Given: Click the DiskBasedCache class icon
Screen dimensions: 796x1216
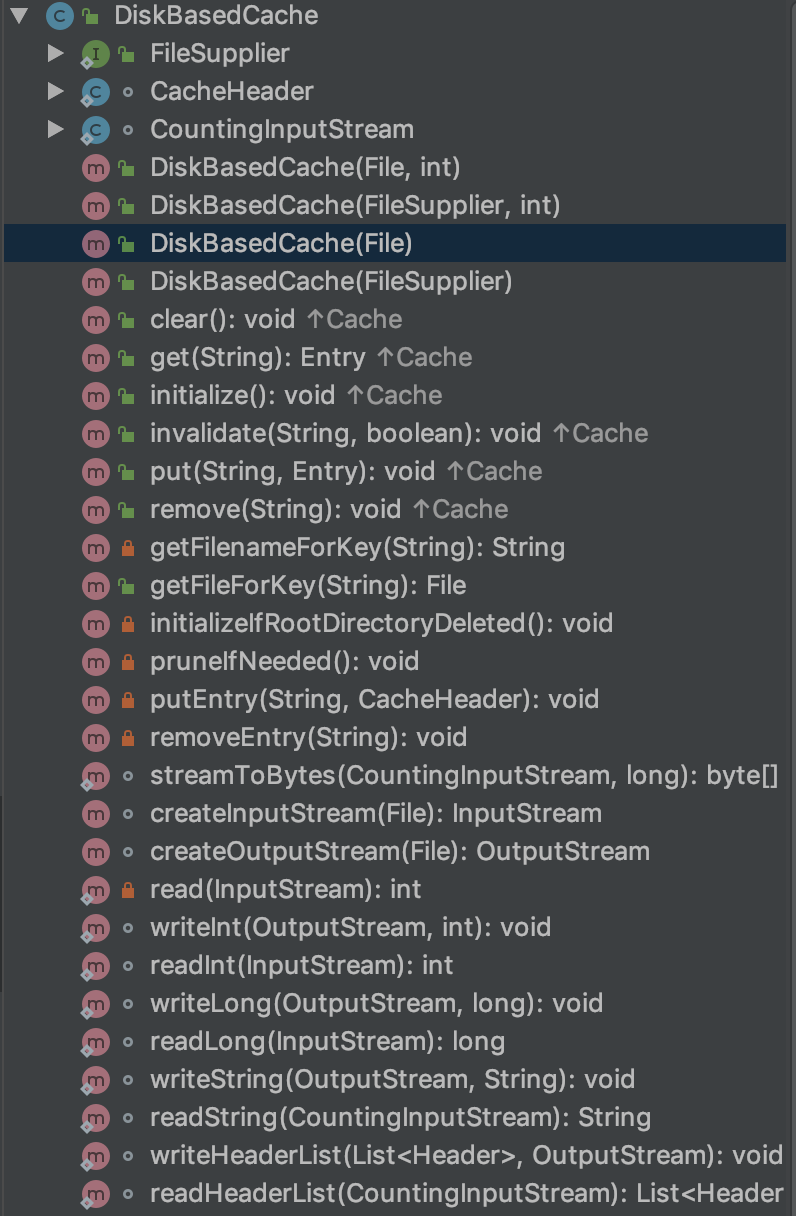Looking at the screenshot, I should [x=59, y=15].
